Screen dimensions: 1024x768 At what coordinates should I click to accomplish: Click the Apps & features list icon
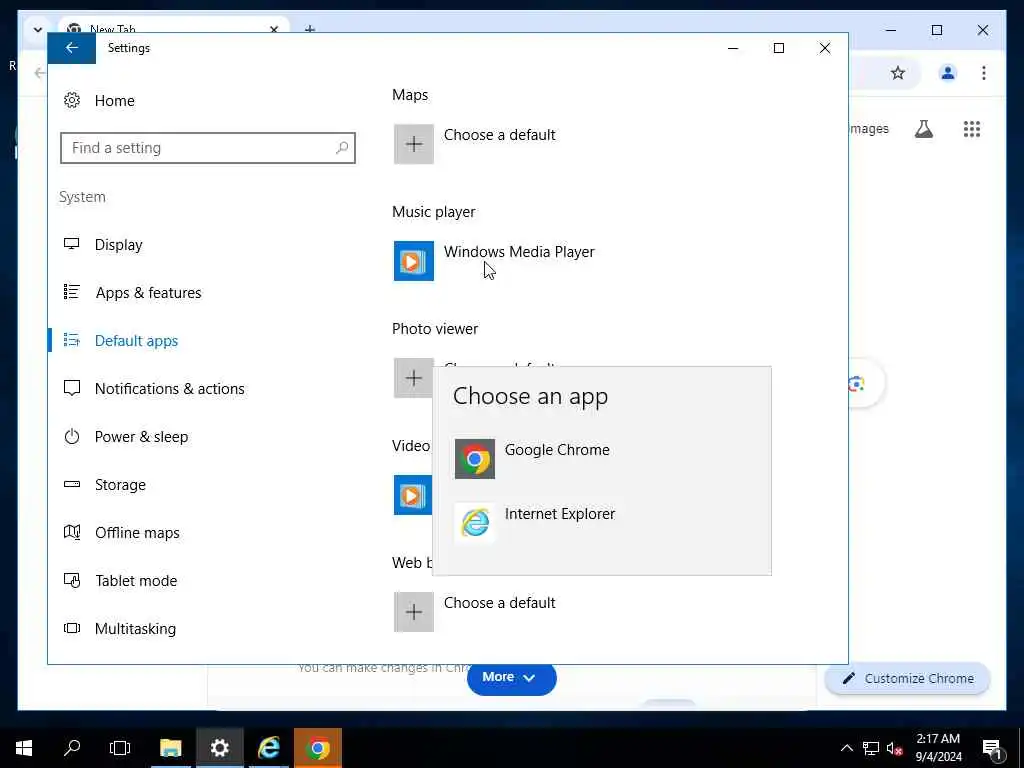72,291
